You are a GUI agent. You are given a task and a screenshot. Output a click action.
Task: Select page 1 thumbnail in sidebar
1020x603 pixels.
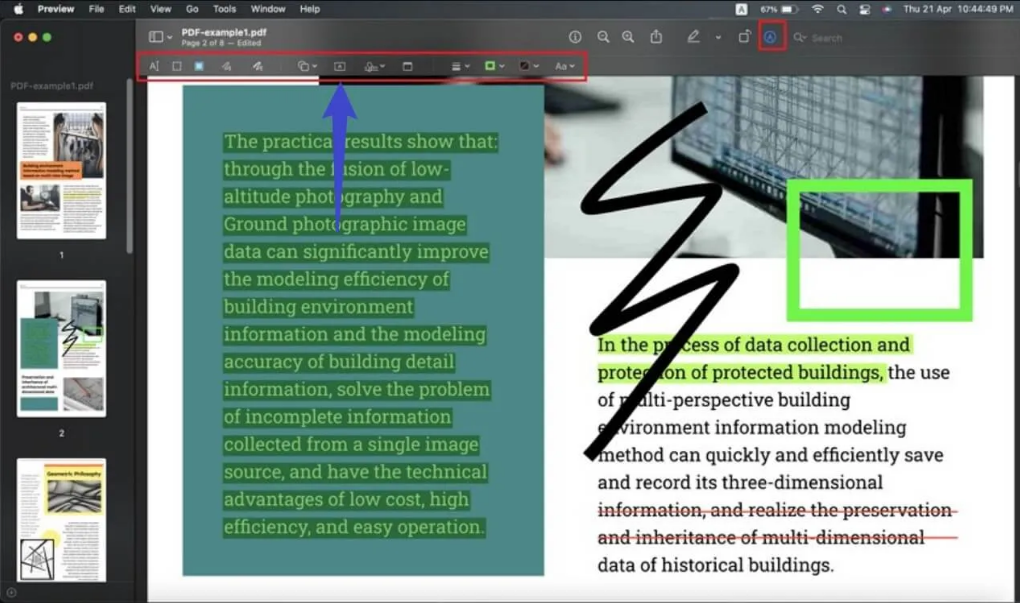(x=61, y=170)
